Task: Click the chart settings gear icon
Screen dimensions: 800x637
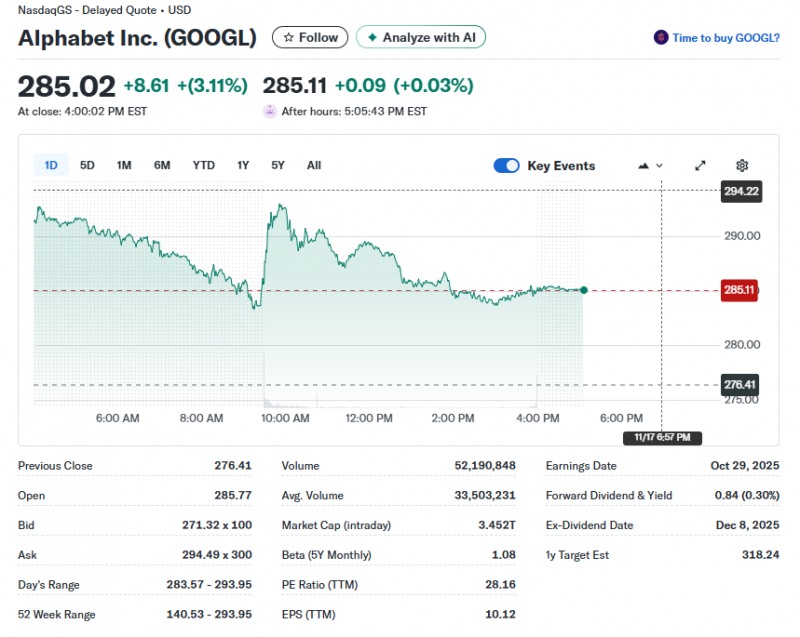Action: click(x=742, y=166)
